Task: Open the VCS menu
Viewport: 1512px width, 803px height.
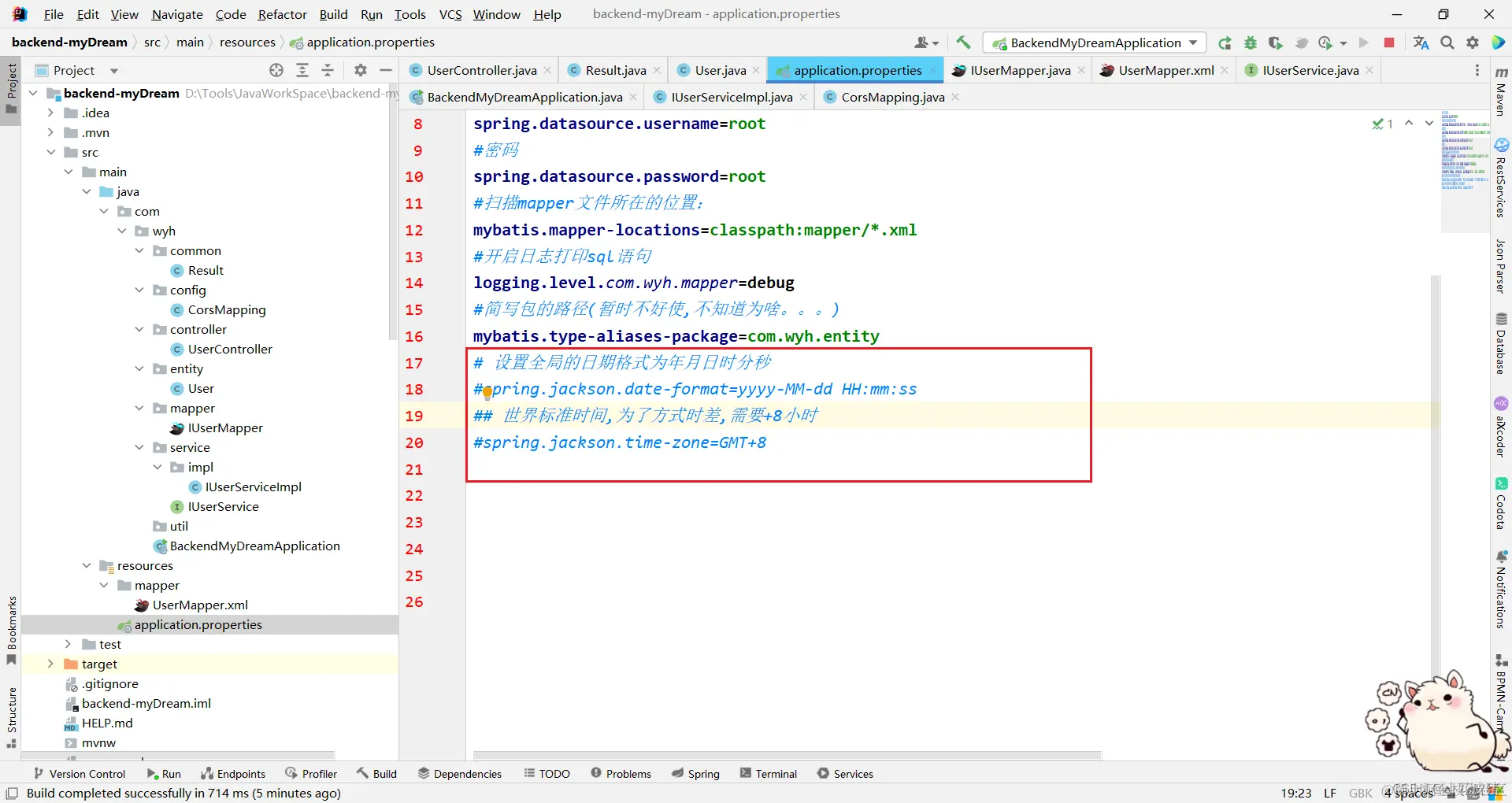Action: (x=450, y=14)
